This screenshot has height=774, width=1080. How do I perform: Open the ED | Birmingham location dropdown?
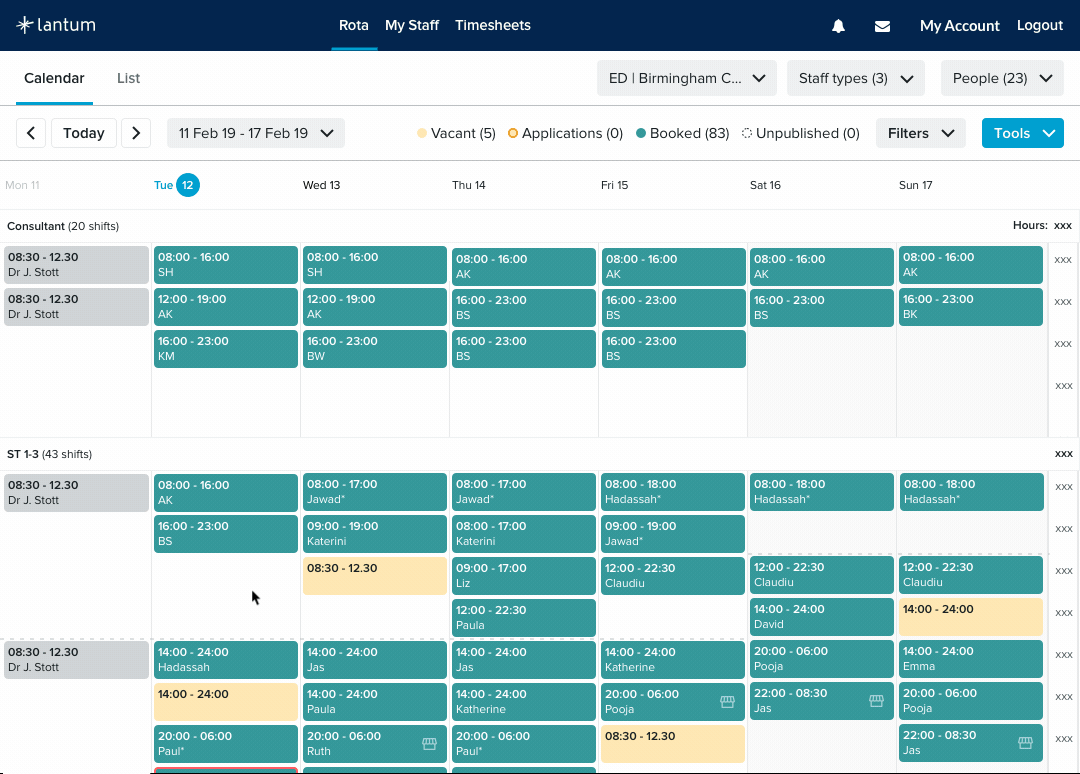click(687, 78)
